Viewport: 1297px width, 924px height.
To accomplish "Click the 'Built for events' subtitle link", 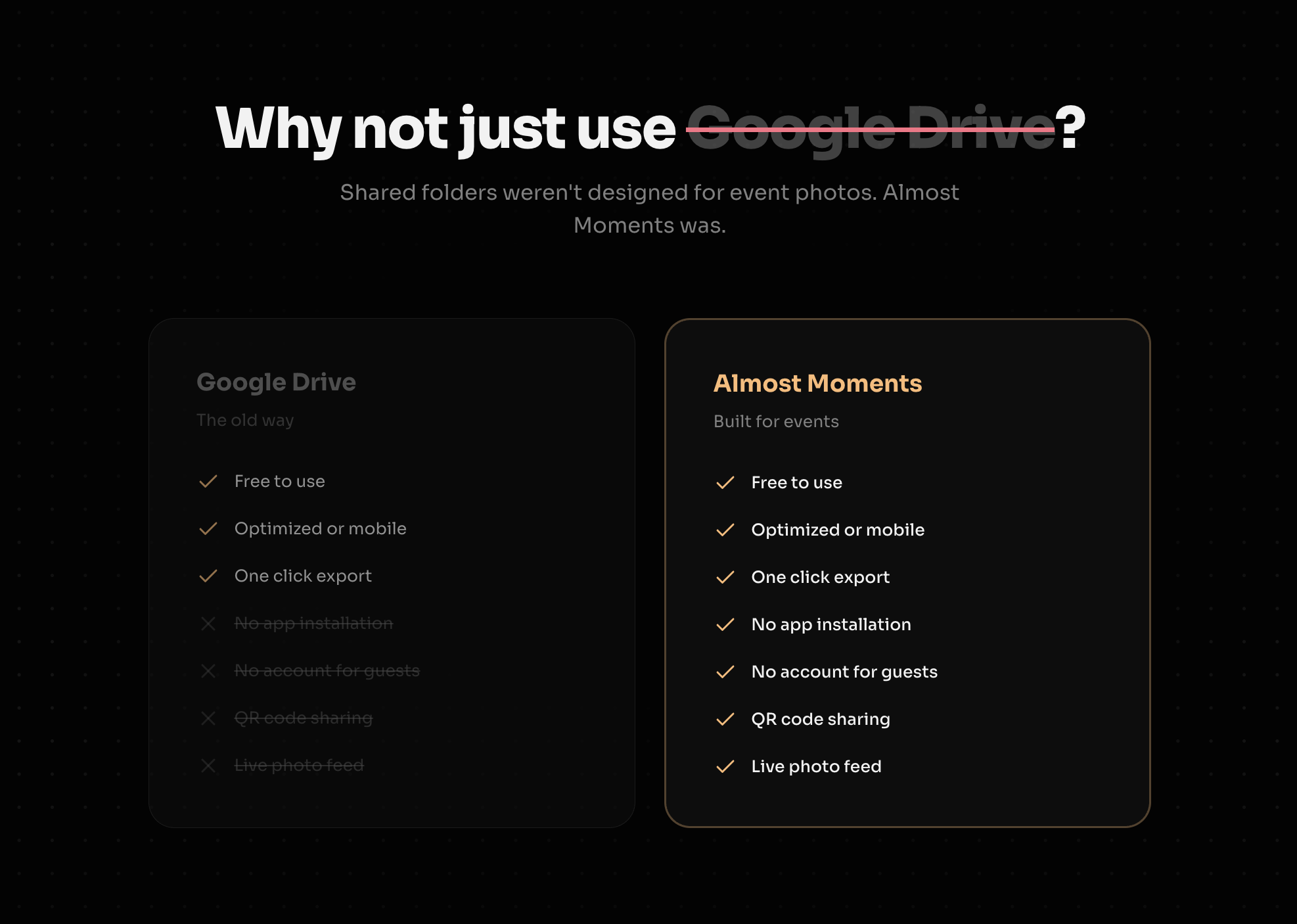I will point(776,421).
